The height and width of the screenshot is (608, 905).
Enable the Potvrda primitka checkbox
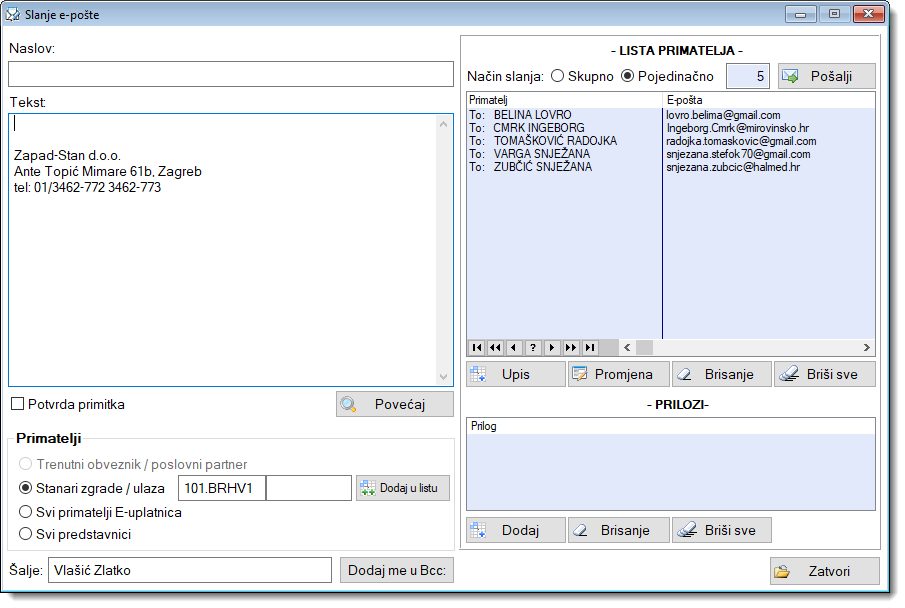click(18, 404)
